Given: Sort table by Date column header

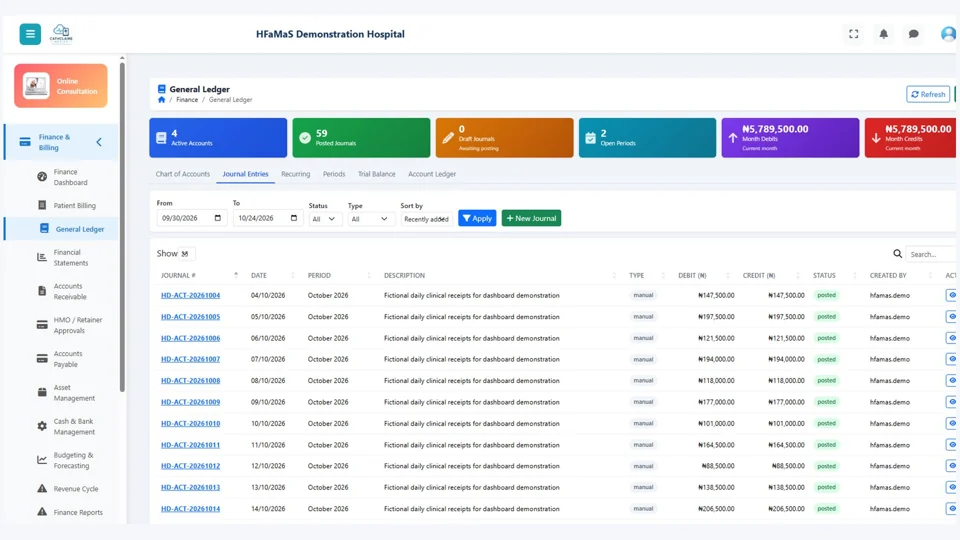Looking at the screenshot, I should 272,276.
